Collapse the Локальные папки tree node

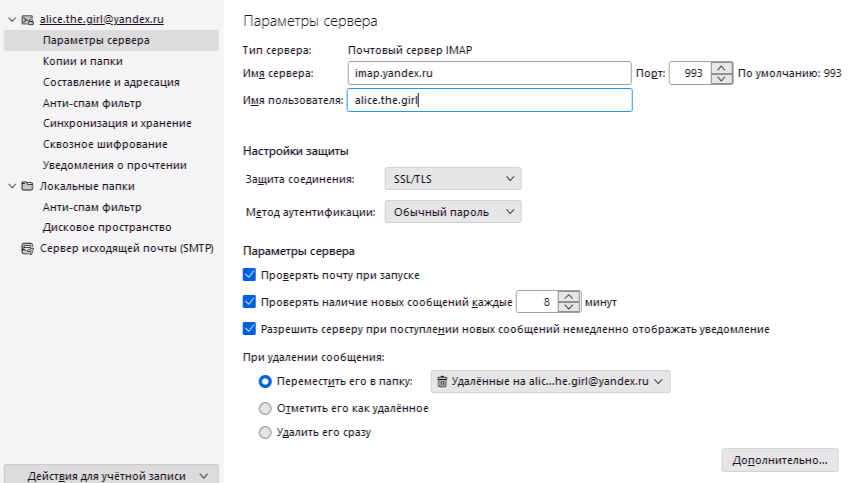coord(11,186)
